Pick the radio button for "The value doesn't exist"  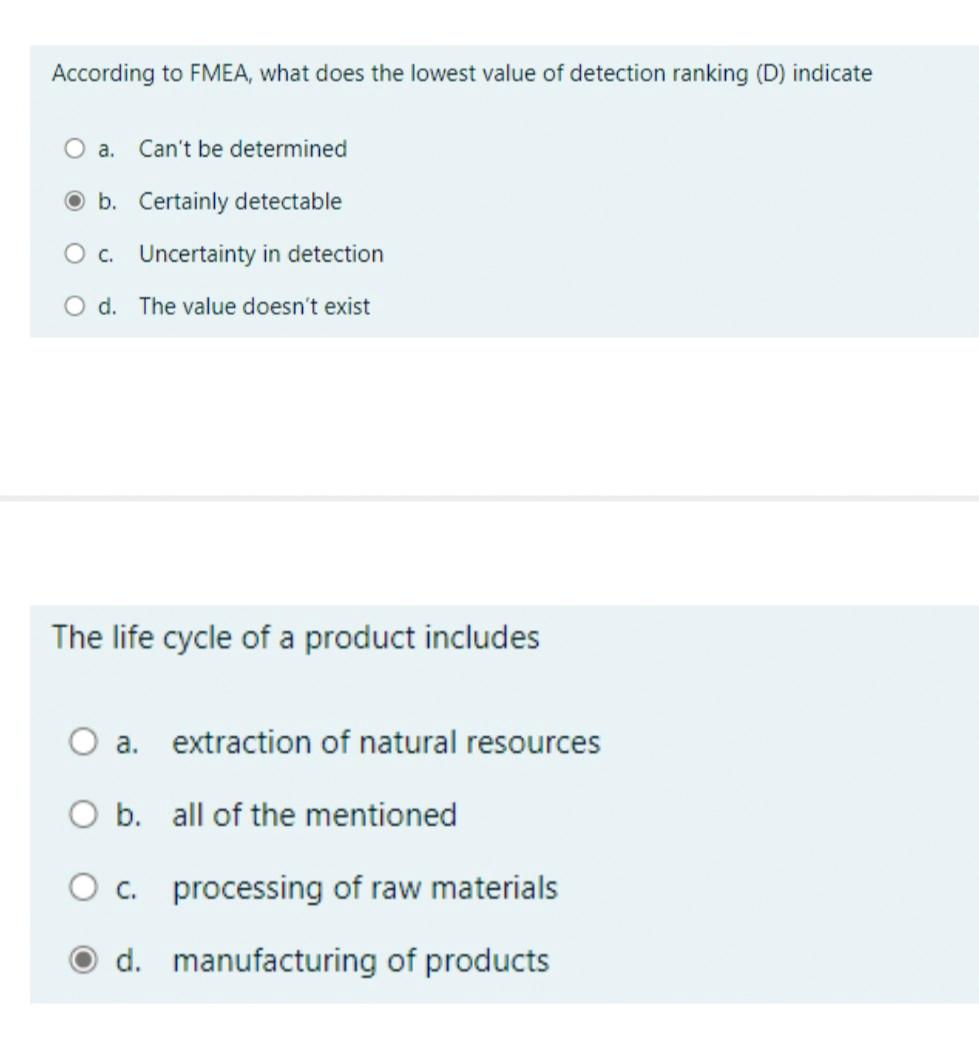click(x=75, y=307)
